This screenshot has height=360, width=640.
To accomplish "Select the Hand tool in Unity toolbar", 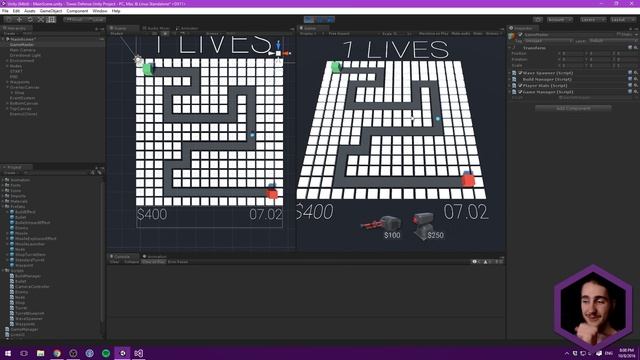I will click(x=8, y=20).
